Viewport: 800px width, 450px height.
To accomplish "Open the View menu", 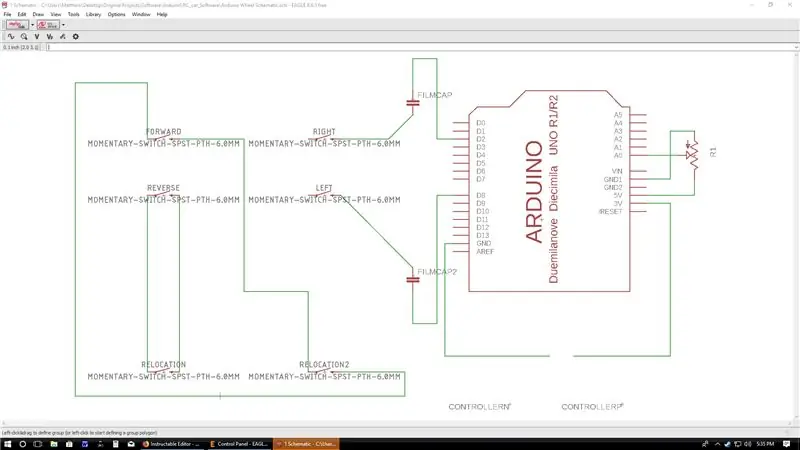I will tap(56, 14).
